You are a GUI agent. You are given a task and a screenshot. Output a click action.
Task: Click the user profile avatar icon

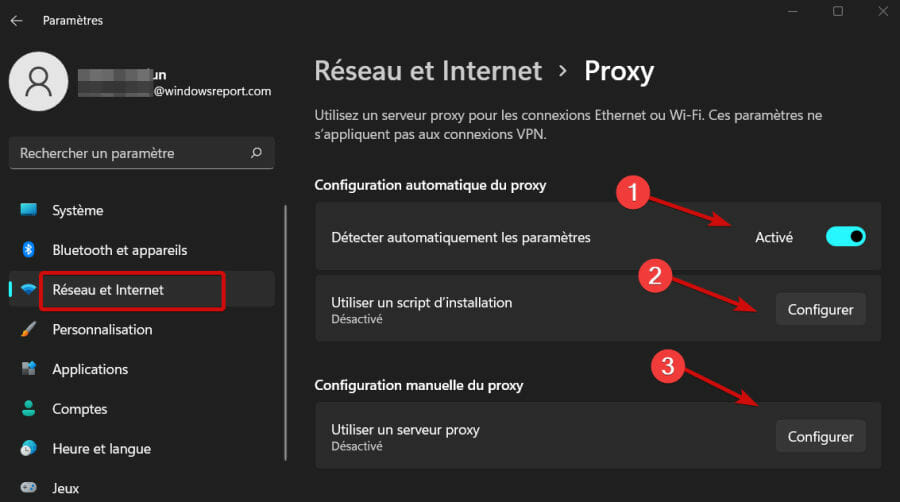point(38,81)
